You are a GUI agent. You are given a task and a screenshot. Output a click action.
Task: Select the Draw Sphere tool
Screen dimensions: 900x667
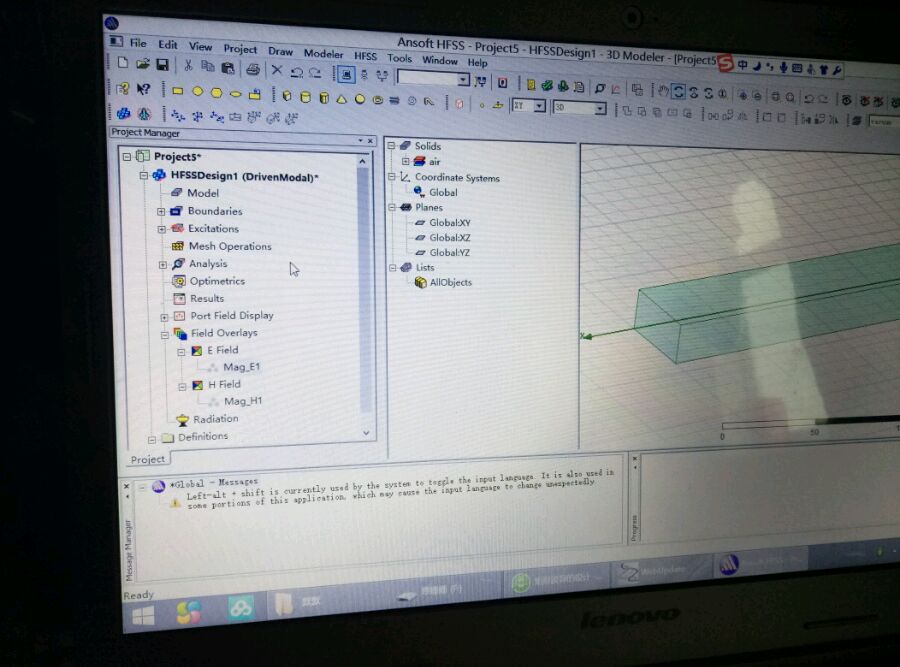click(359, 99)
